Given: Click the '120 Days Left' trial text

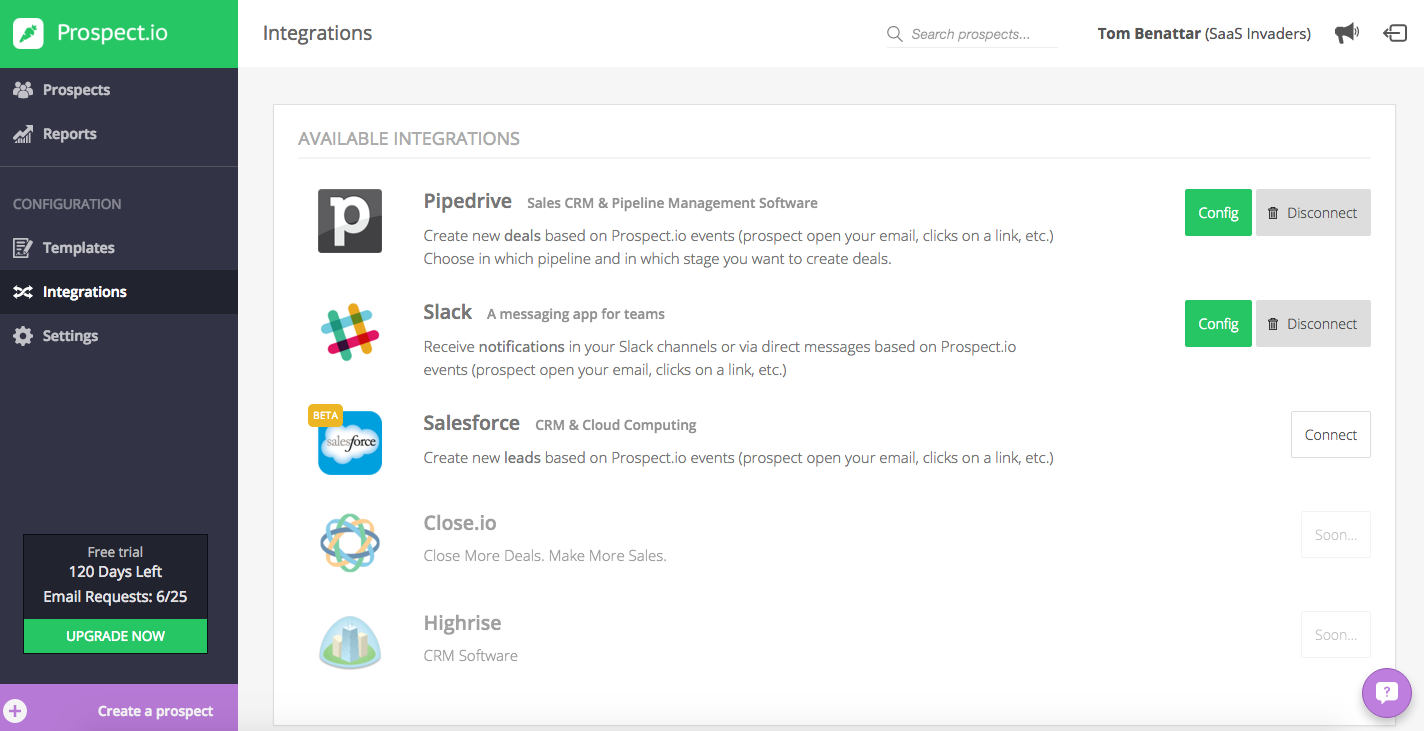Looking at the screenshot, I should 115,572.
